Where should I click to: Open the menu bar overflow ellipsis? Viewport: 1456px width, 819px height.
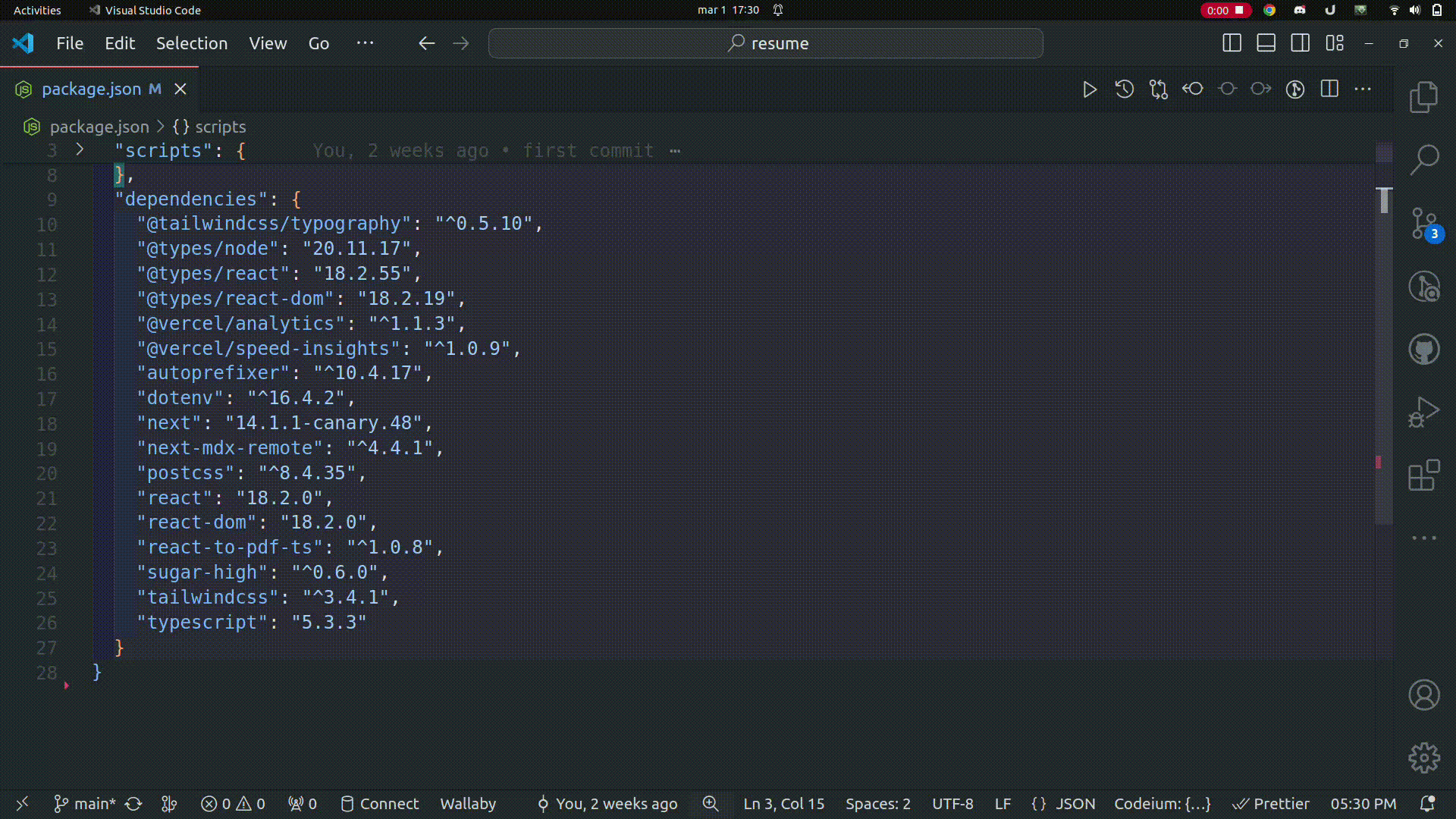point(365,43)
